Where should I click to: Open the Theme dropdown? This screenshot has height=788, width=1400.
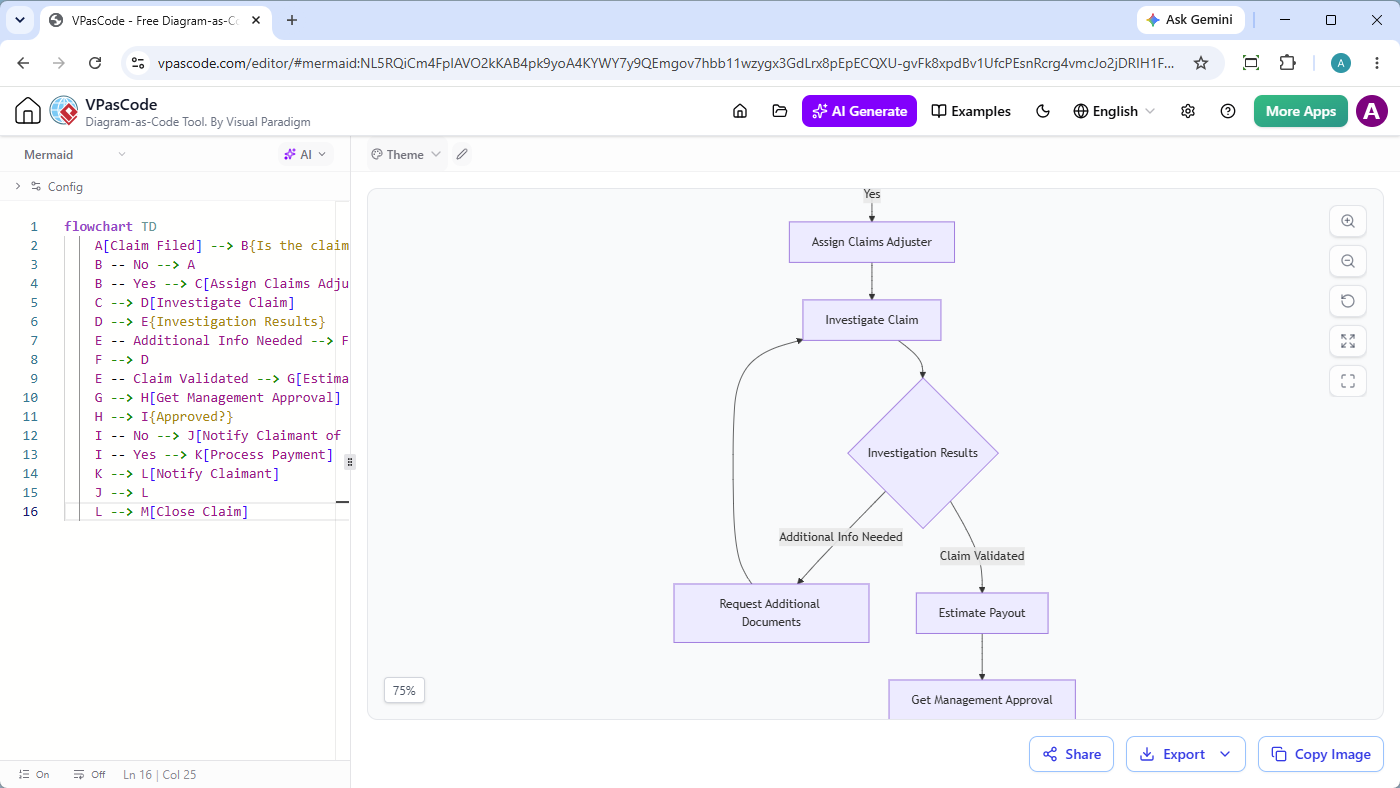405,154
